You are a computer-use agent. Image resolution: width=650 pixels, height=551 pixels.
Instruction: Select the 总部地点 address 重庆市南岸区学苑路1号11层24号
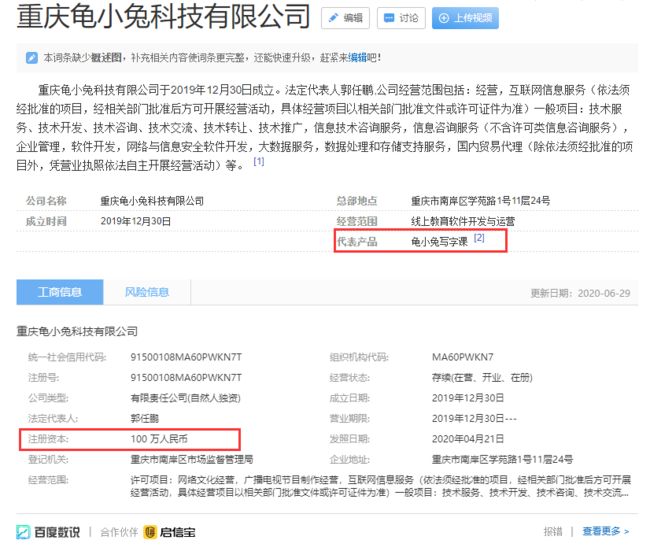click(480, 201)
